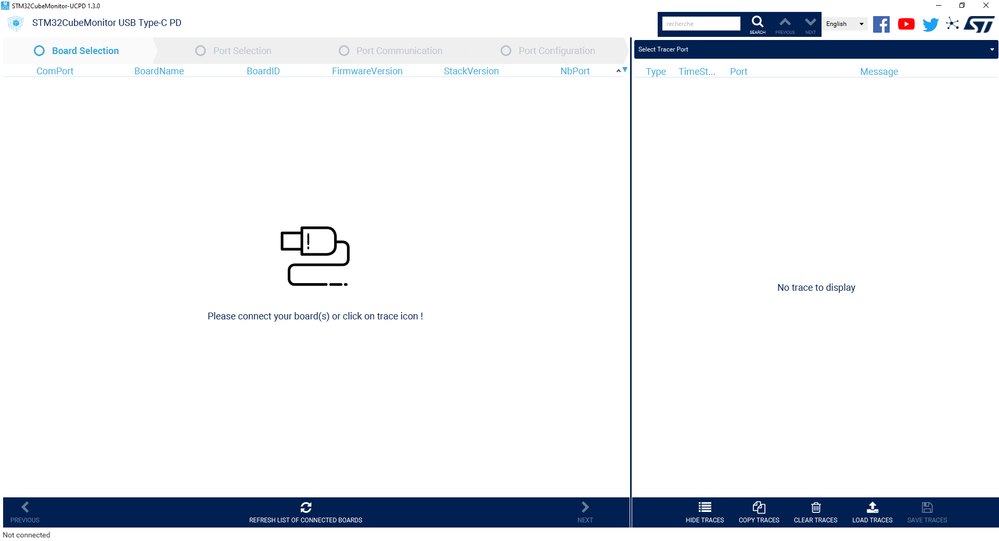
Task: Open the Twitter bird icon
Action: pos(930,24)
